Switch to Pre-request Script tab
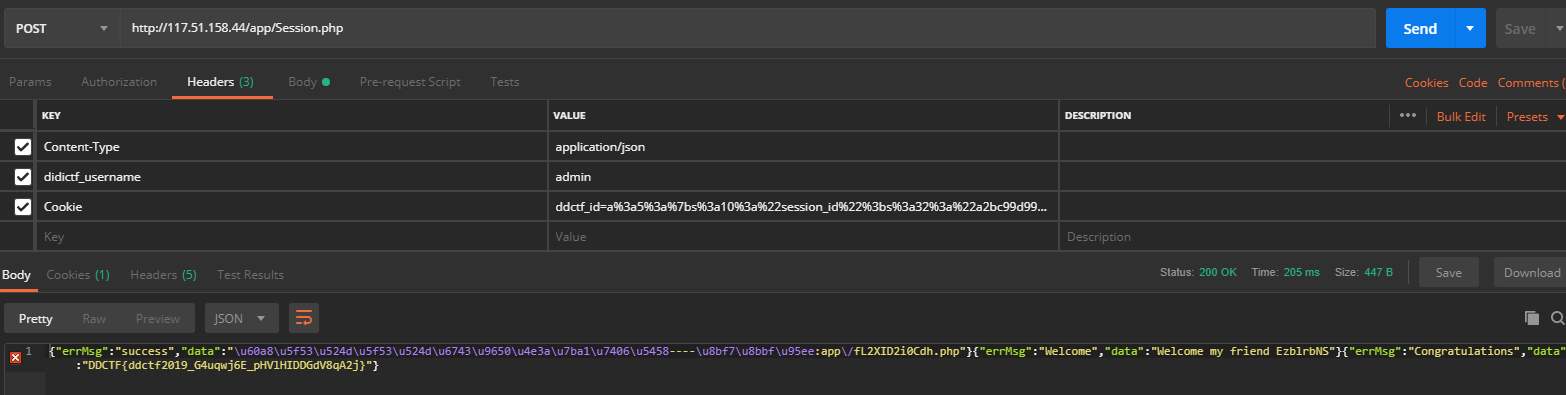Screen dimensions: 1566x395 [410, 82]
